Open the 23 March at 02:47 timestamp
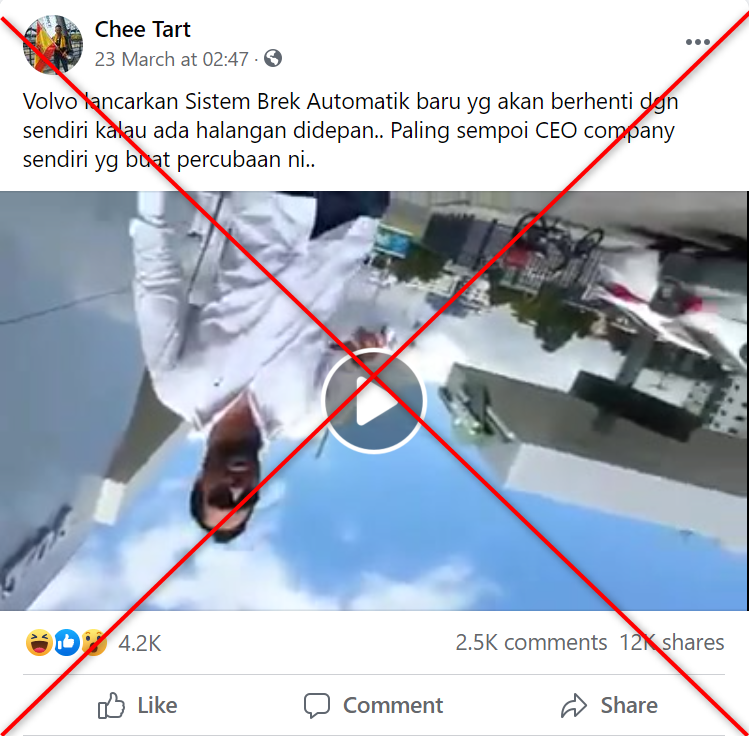Viewport: 749px width, 736px height. coord(171,59)
